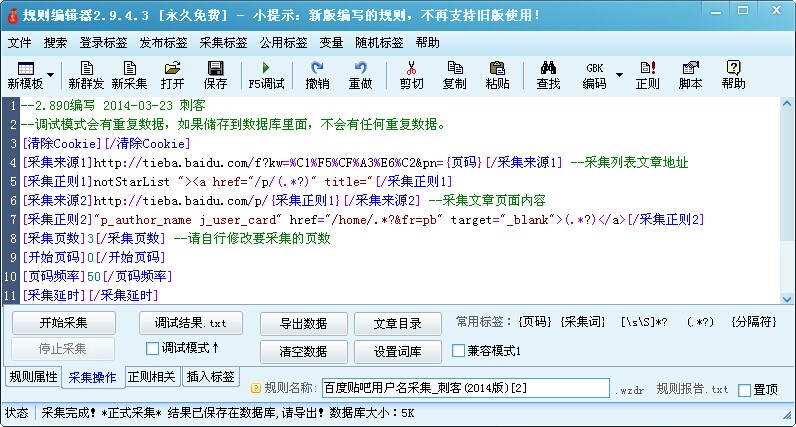Viewport: 796px width, 427px height.
Task: Open the 发布标签 menu
Action: (x=163, y=43)
